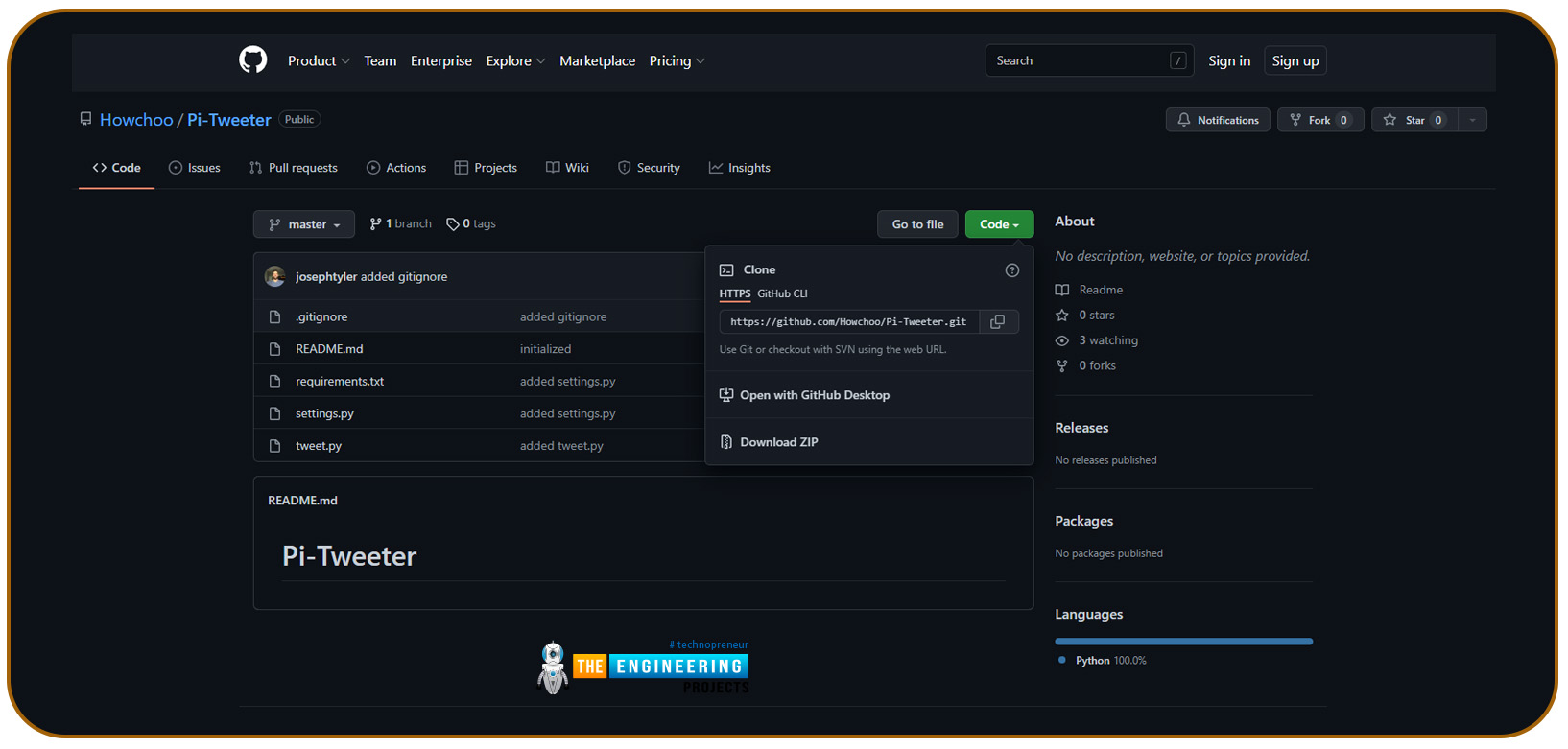
Task: Click the file icon beside tweet.py
Action: [275, 446]
